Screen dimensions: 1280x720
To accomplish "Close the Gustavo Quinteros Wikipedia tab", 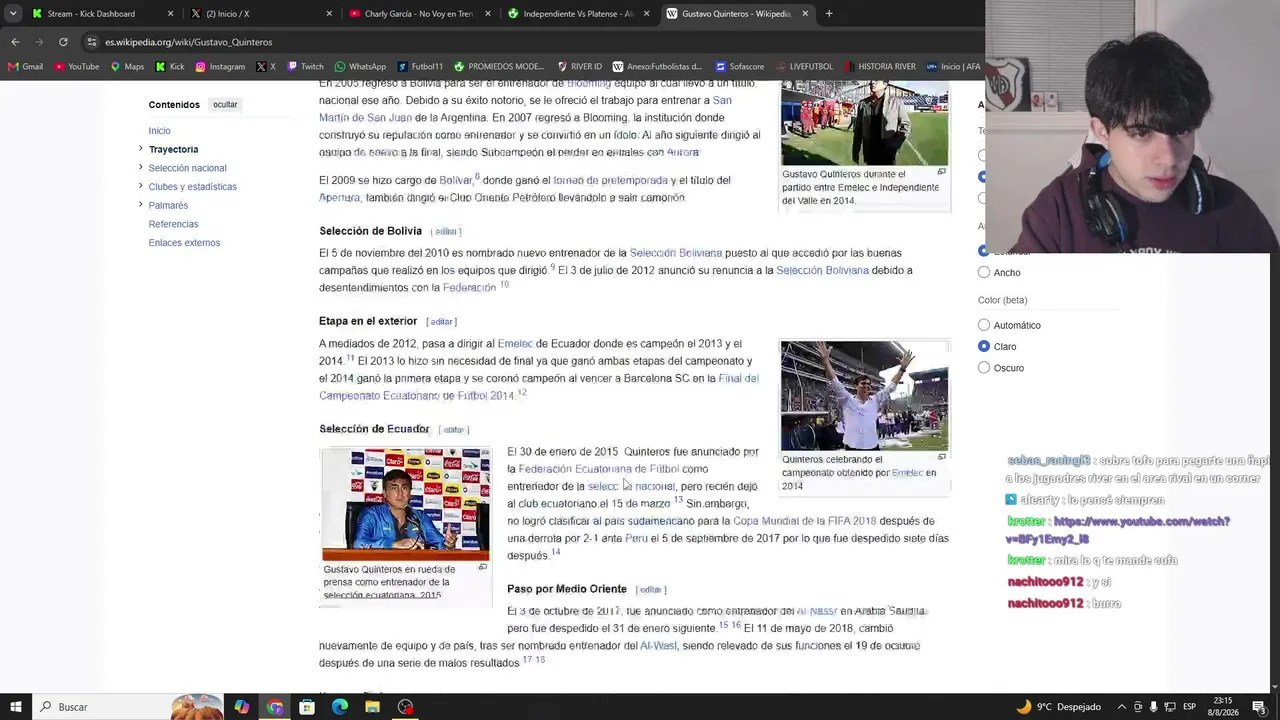I will point(805,14).
